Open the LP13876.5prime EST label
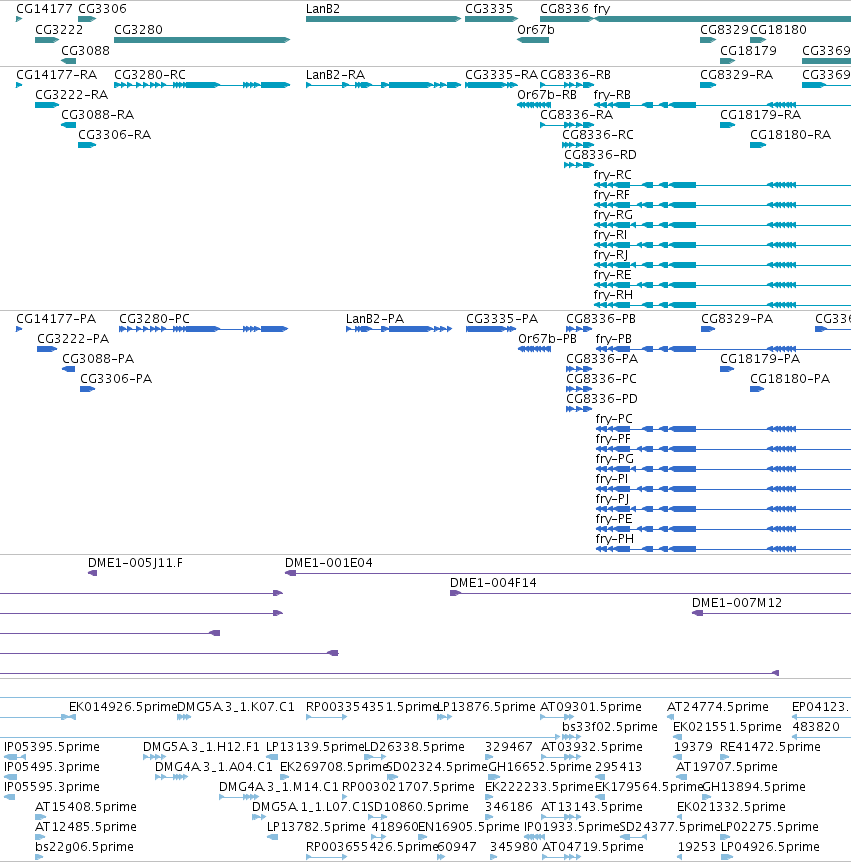Image resolution: width=851 pixels, height=862 pixels. click(x=486, y=706)
